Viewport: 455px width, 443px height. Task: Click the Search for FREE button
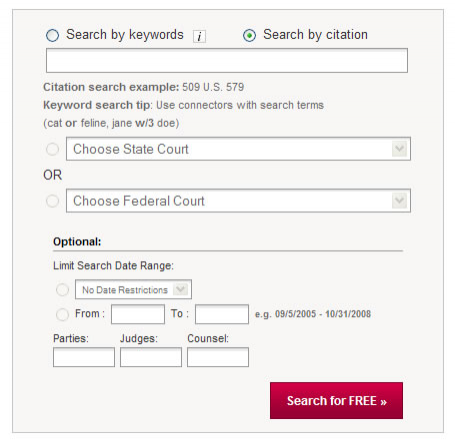click(x=336, y=401)
